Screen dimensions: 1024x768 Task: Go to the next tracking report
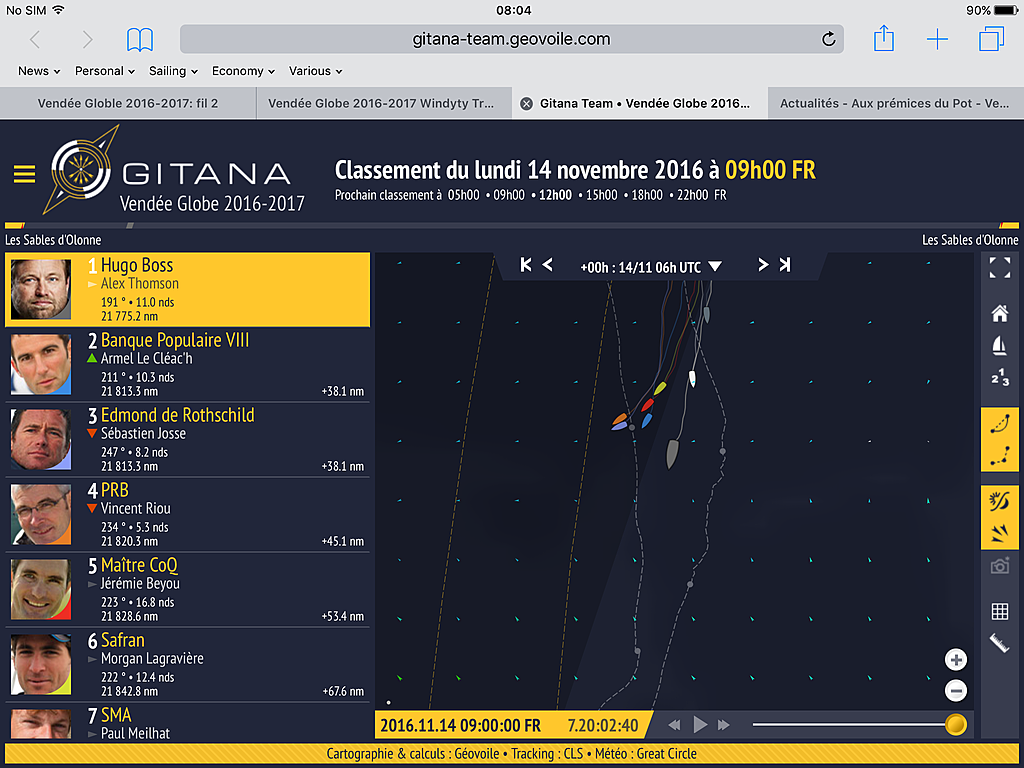(762, 264)
